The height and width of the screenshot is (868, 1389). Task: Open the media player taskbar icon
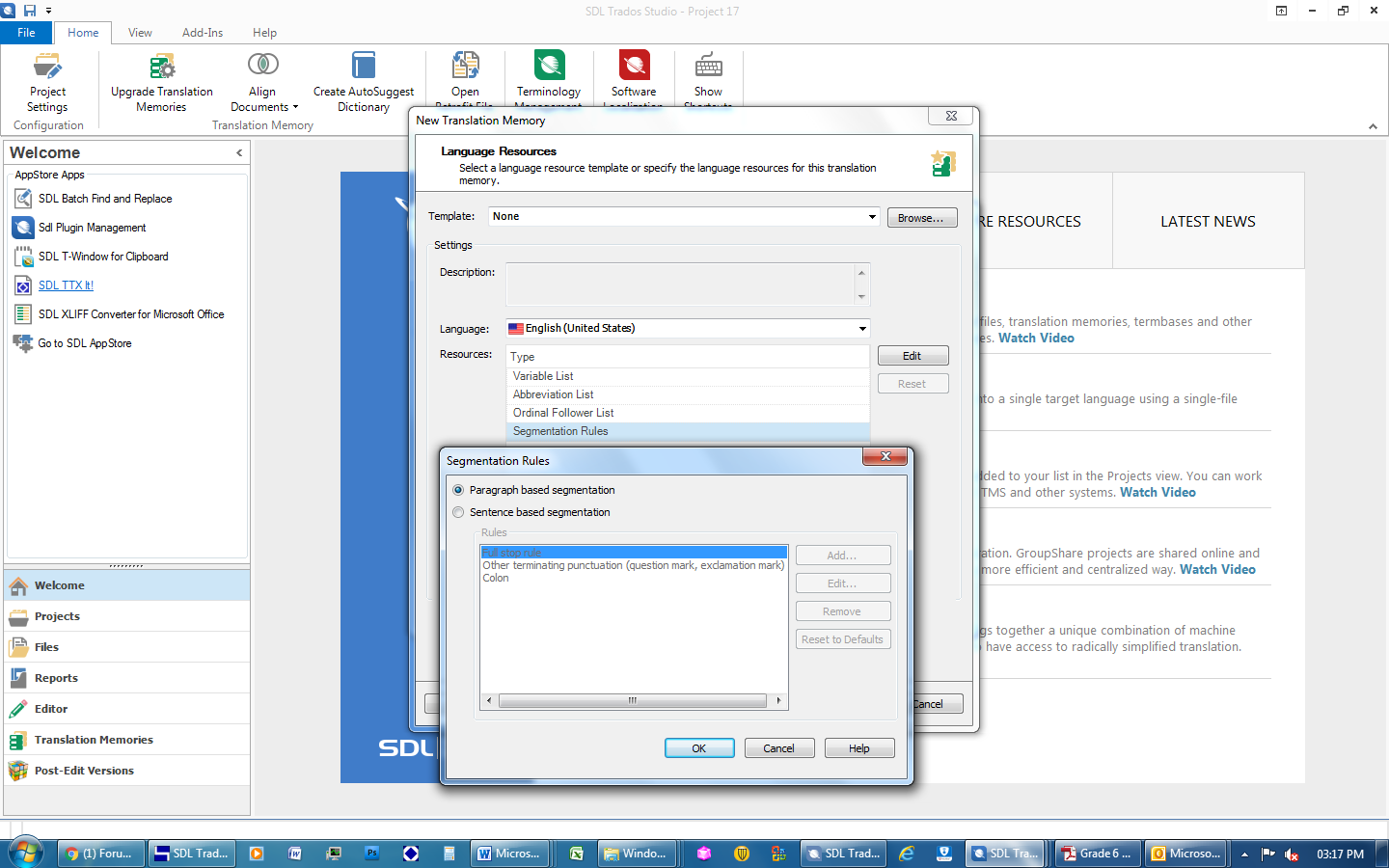(256, 854)
